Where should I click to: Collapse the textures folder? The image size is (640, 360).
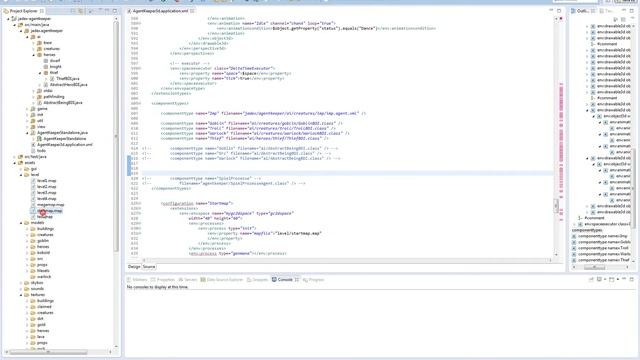pyautogui.click(x=21, y=295)
